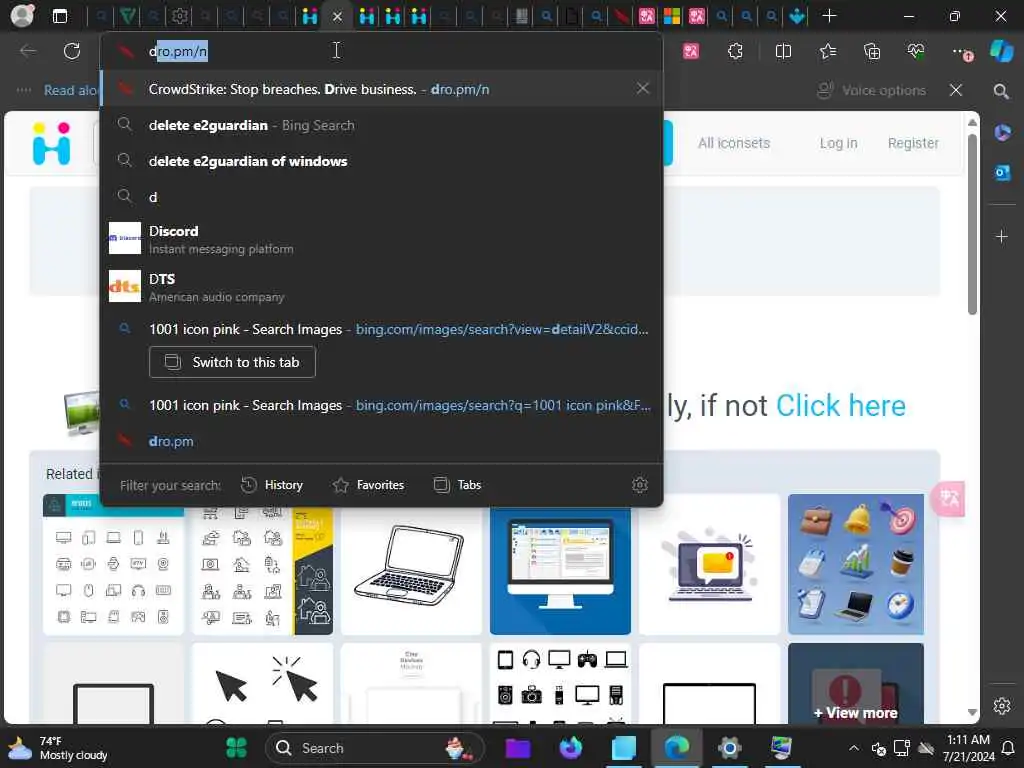1024x768 pixels.
Task: Click the profile avatar icon
Action: point(22,16)
